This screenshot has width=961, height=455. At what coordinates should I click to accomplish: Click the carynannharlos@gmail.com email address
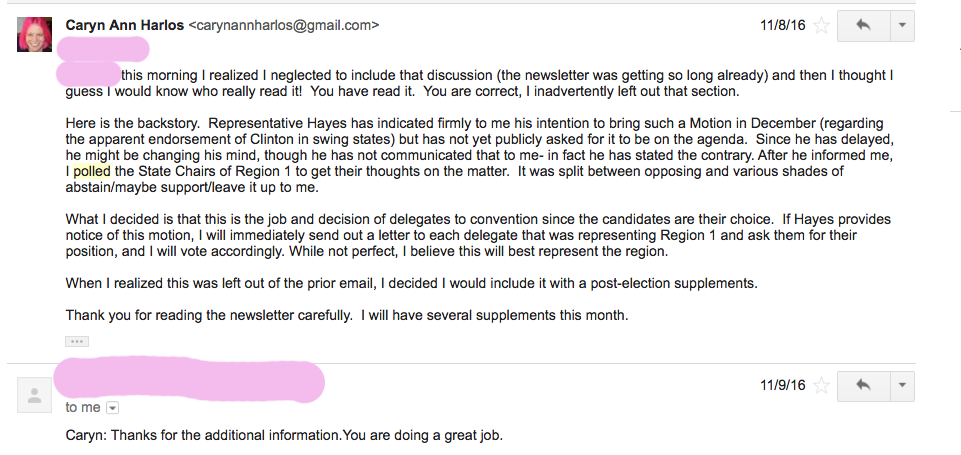tap(283, 24)
